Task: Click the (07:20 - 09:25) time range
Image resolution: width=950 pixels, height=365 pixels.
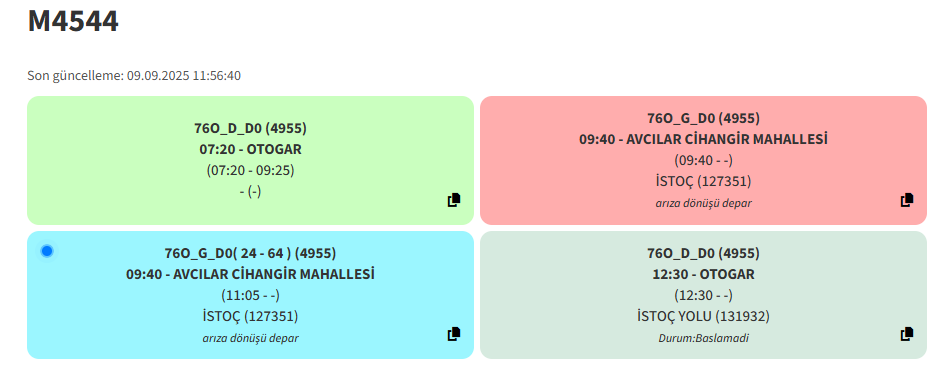Action: coord(250,170)
